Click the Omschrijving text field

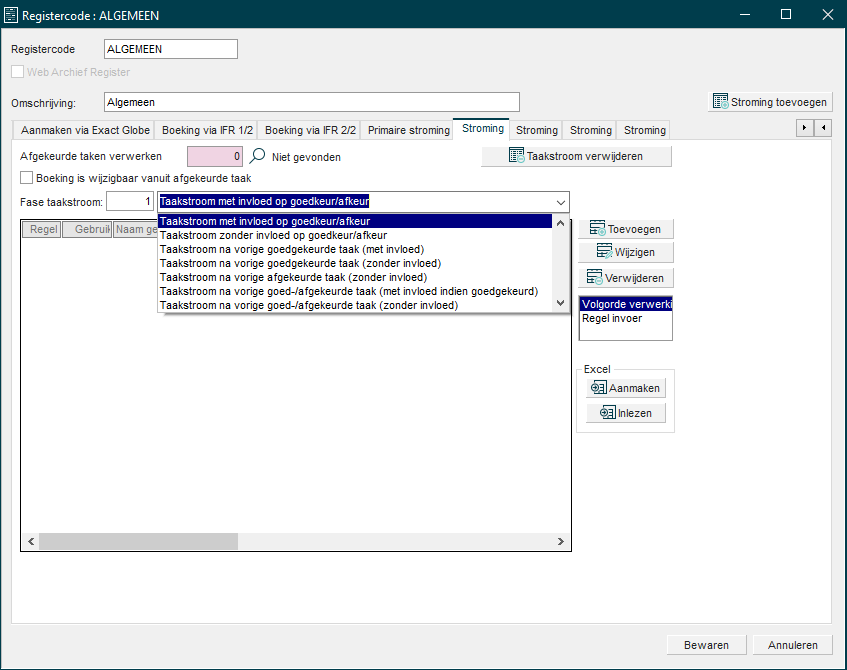coord(311,102)
